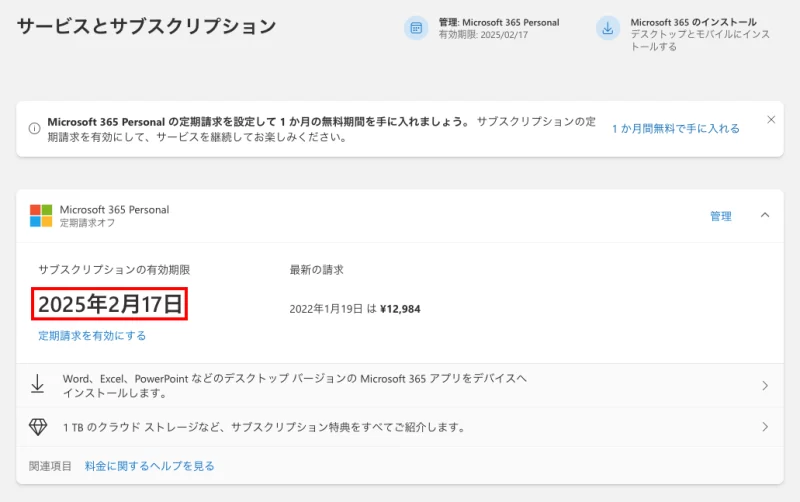Collapse the Microsoft 365 Personal subscription card
Screen dimensions: 800x502
pyautogui.click(x=765, y=215)
